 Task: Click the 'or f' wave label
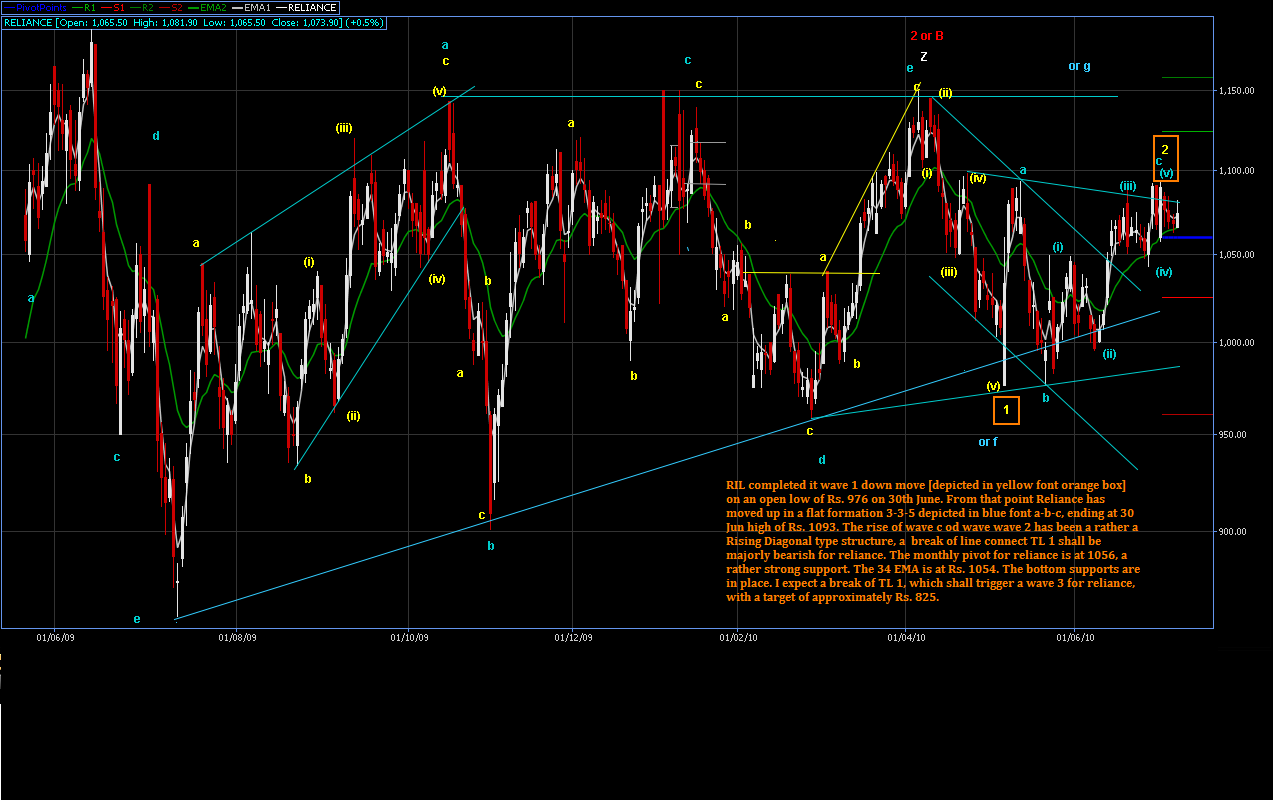pos(987,441)
